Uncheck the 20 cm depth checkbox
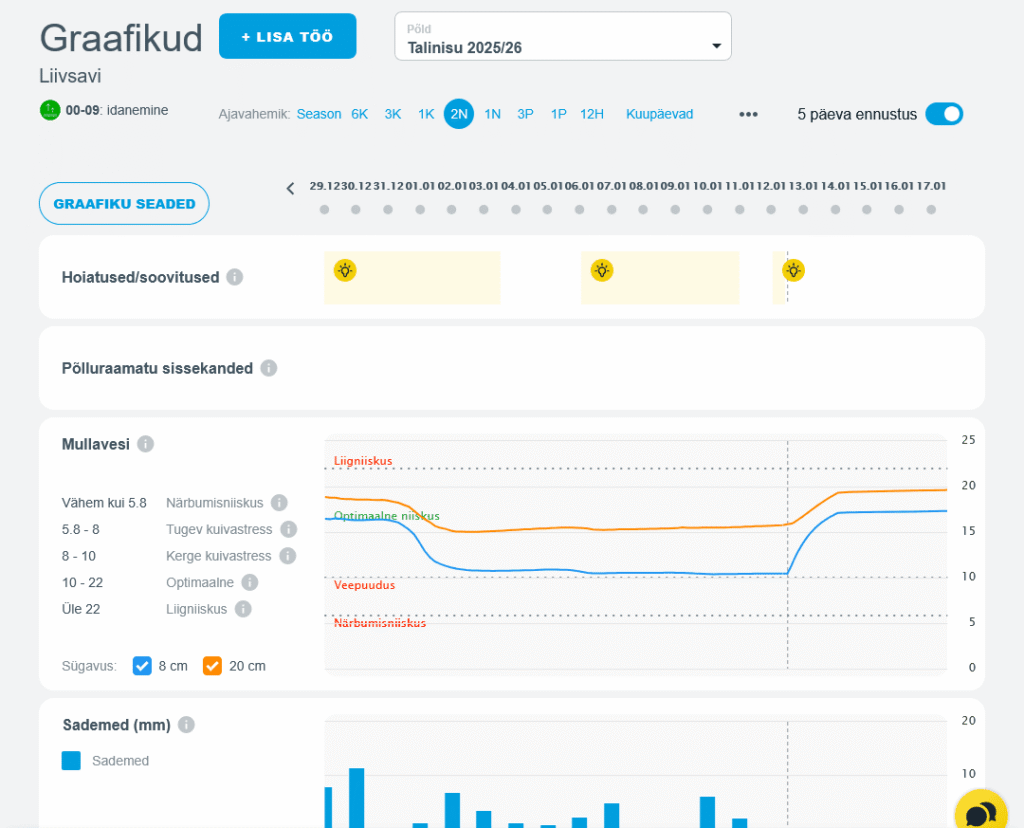 pos(212,666)
